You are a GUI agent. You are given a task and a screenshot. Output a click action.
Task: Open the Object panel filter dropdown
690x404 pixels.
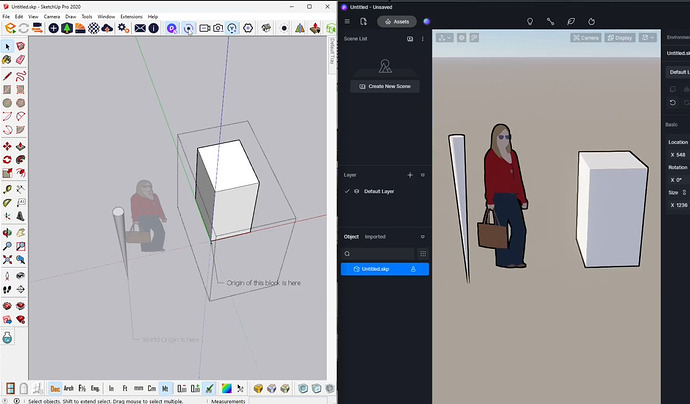422,237
